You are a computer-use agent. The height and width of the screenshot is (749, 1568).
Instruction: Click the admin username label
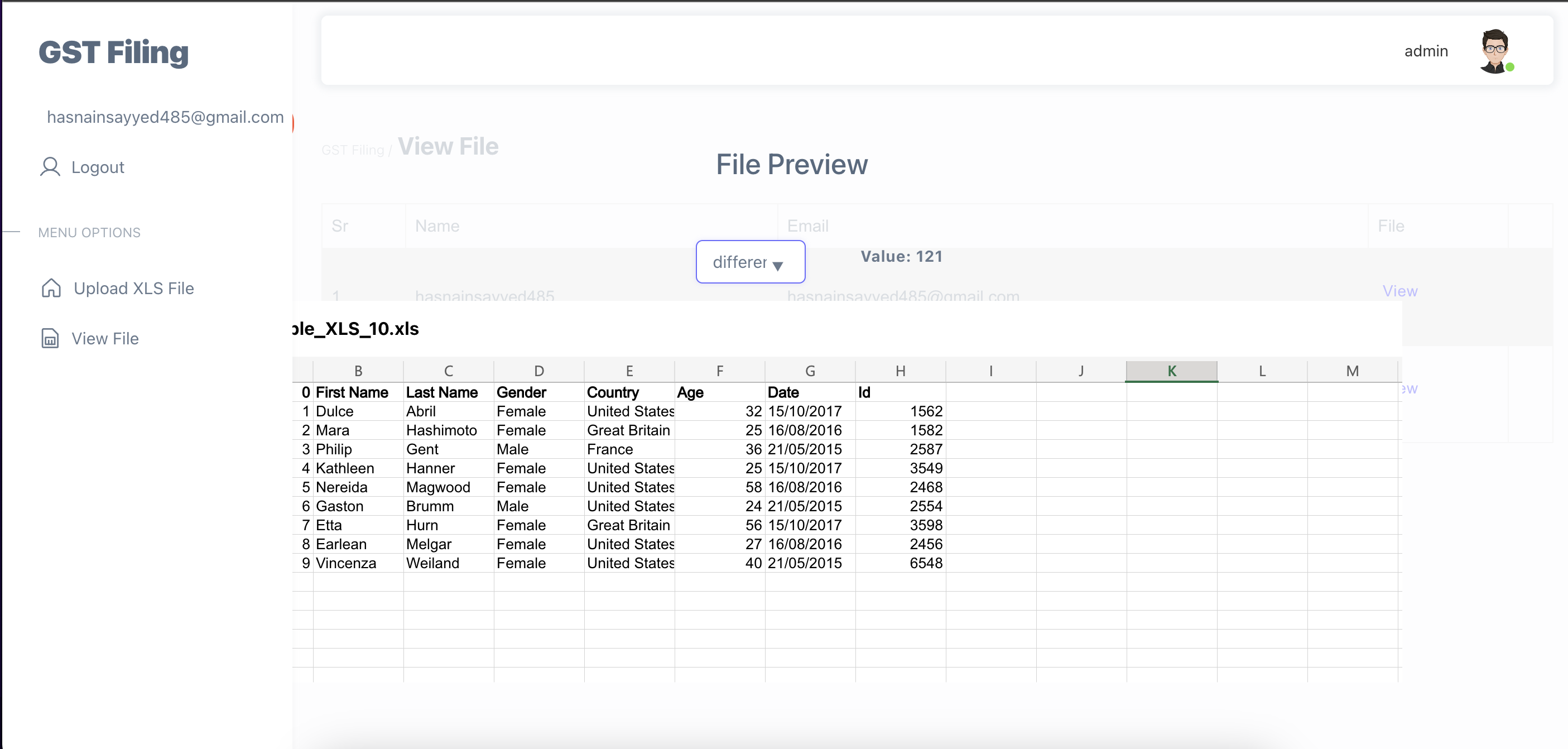click(1426, 51)
